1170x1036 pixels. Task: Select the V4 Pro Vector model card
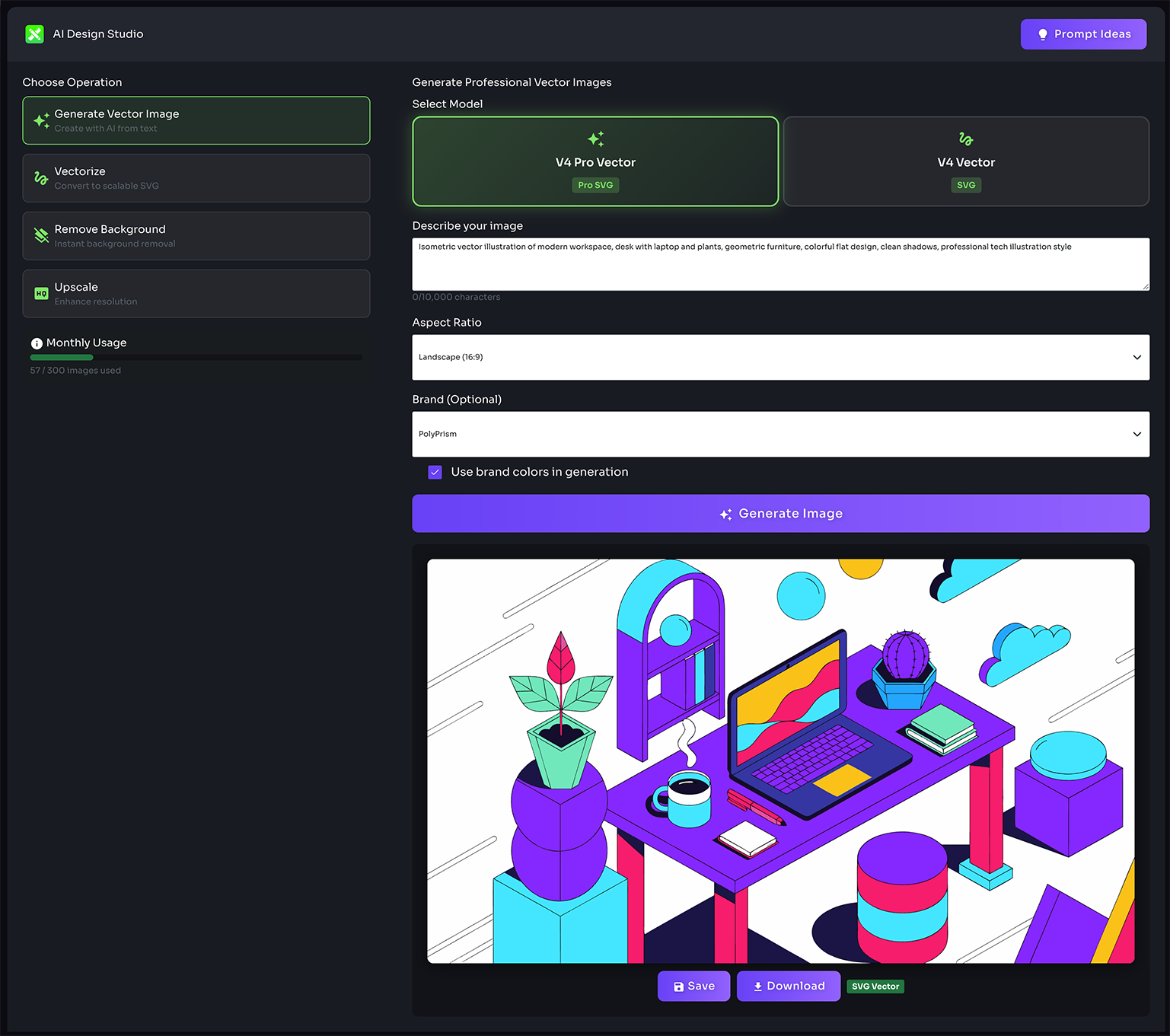(595, 161)
